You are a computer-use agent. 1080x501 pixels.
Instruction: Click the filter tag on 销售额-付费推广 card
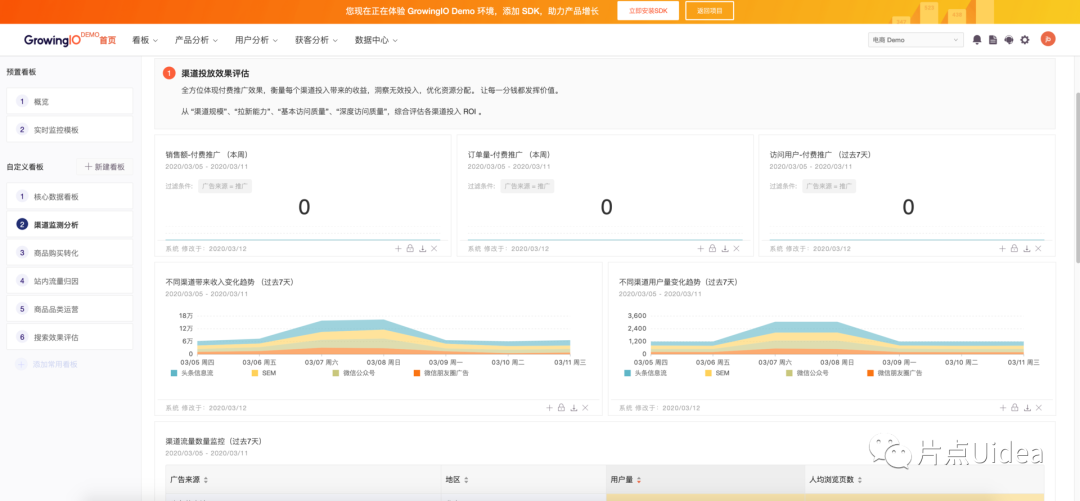tap(225, 186)
